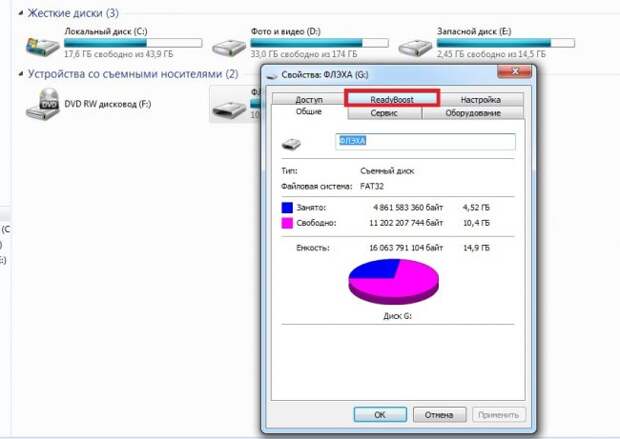This screenshot has height=439, width=620.
Task: Click the Локальный диск (C:) label
Action: [106, 31]
